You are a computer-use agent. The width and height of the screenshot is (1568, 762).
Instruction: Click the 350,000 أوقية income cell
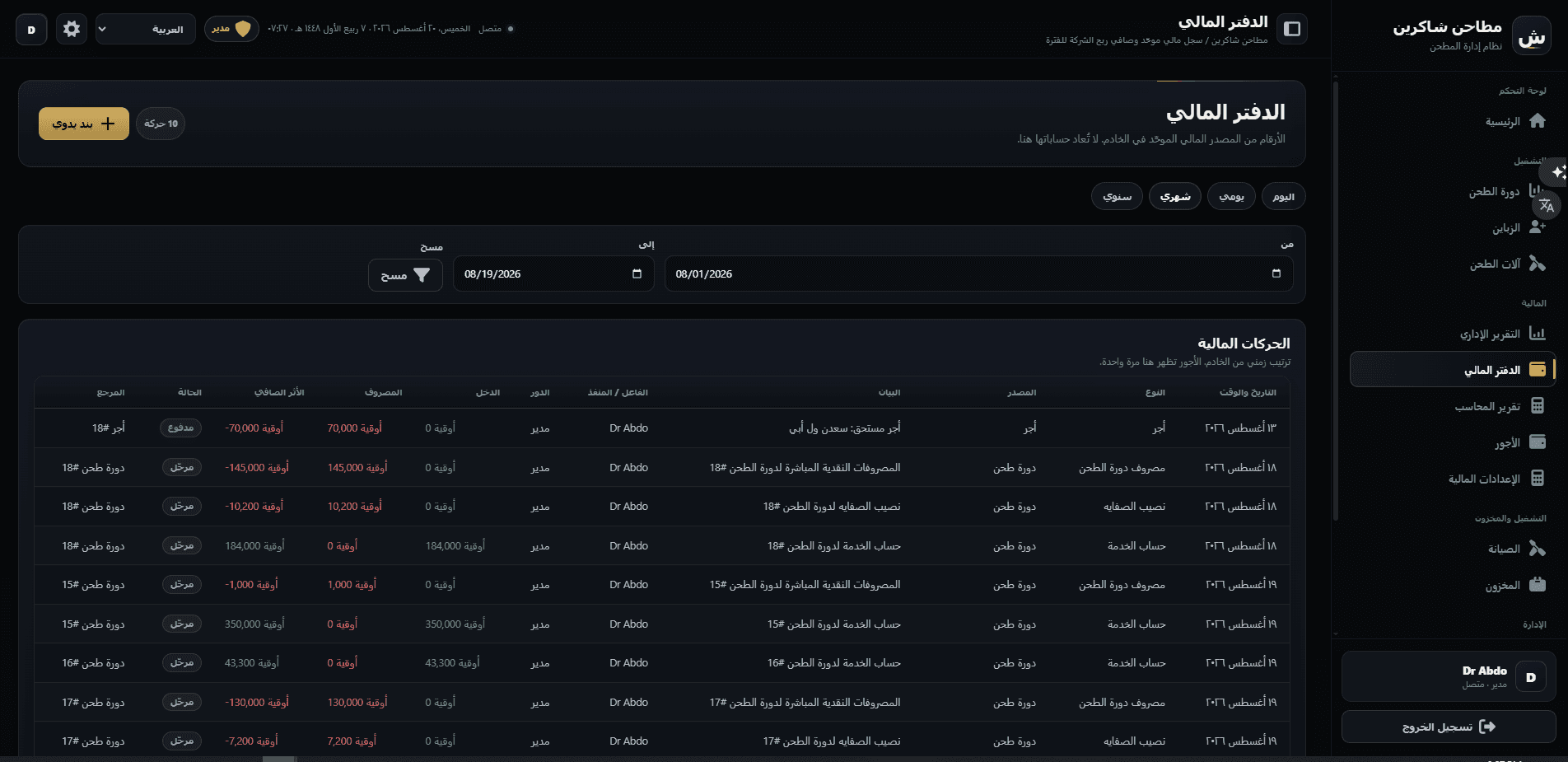click(x=455, y=624)
